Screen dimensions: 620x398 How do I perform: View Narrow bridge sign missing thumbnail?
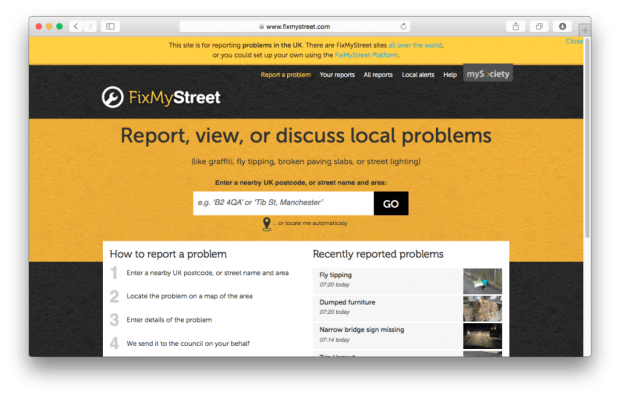coord(482,336)
